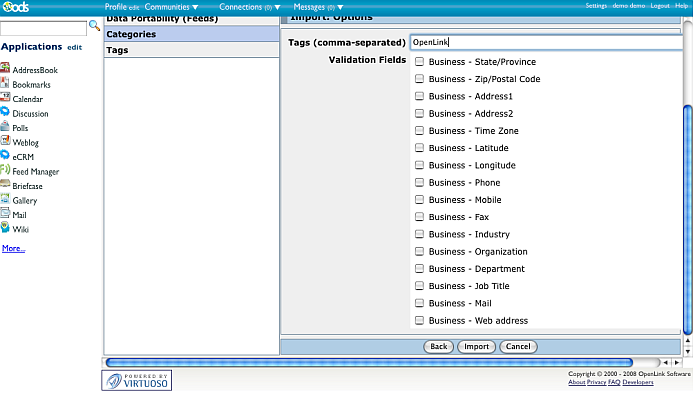Launch the Calendar icon in sidebar
The image size is (700, 405).
(x=6, y=99)
